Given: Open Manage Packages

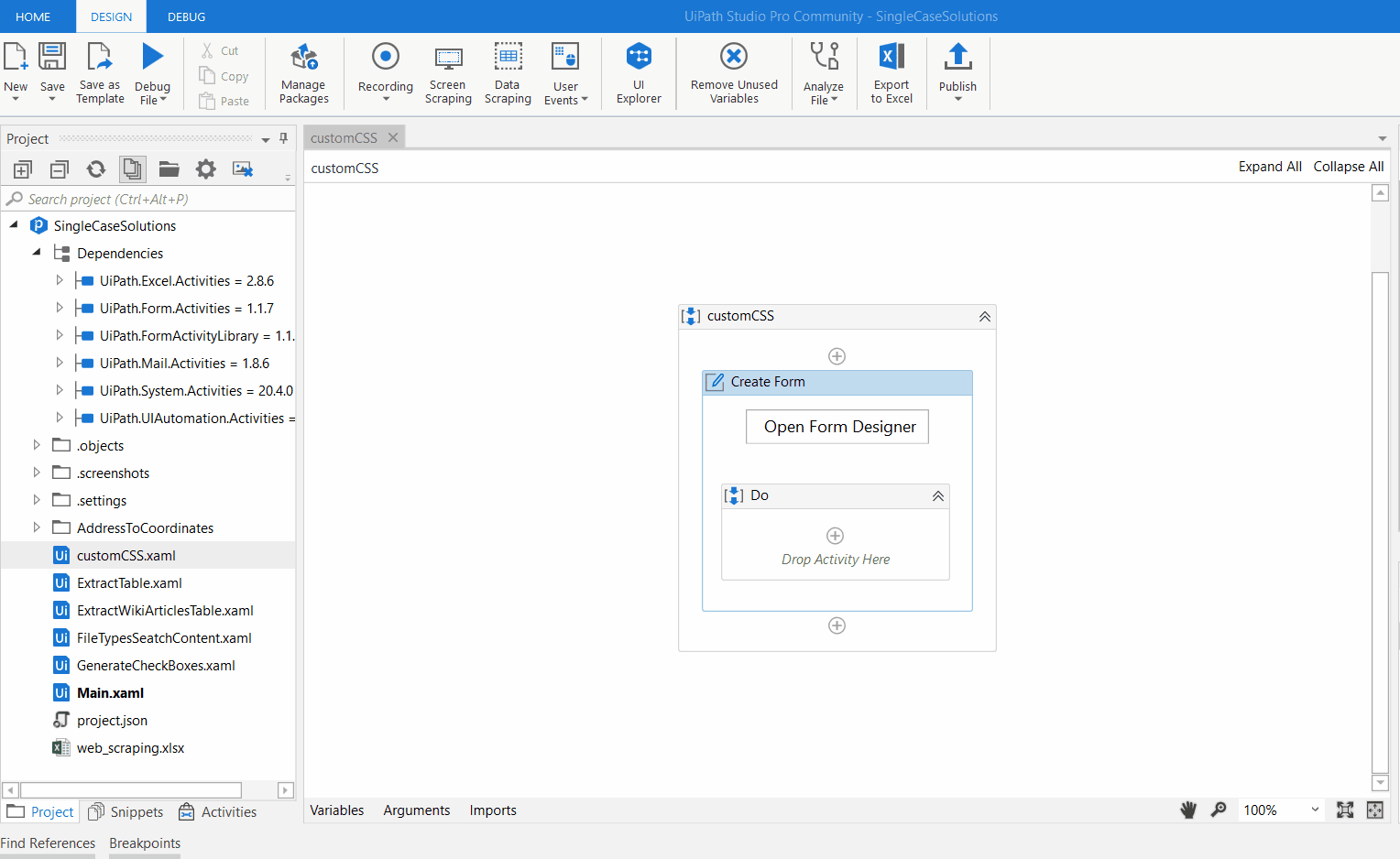Looking at the screenshot, I should [303, 73].
